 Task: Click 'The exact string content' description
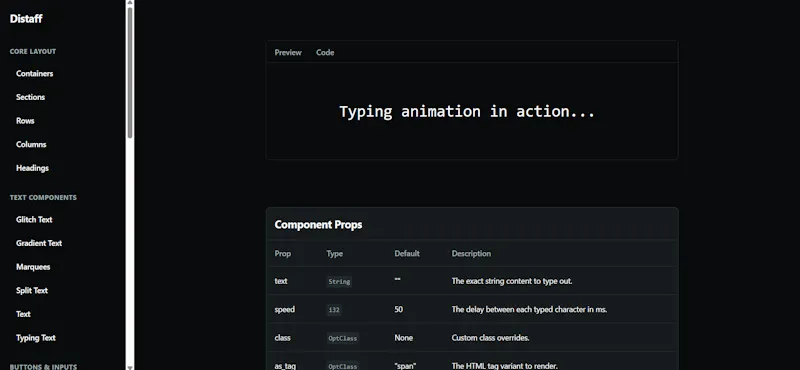(512, 281)
